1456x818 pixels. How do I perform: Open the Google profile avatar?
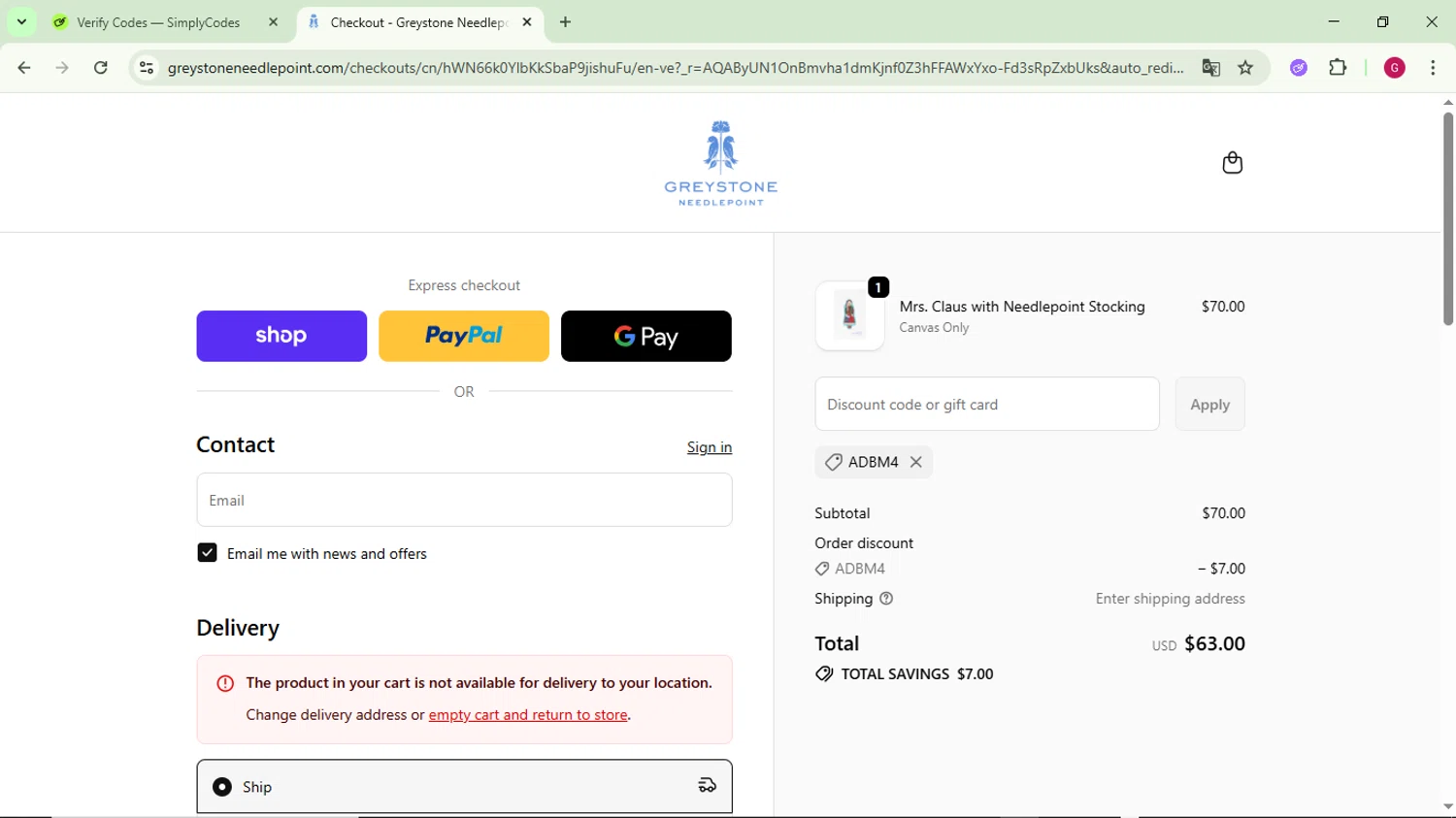[x=1395, y=68]
